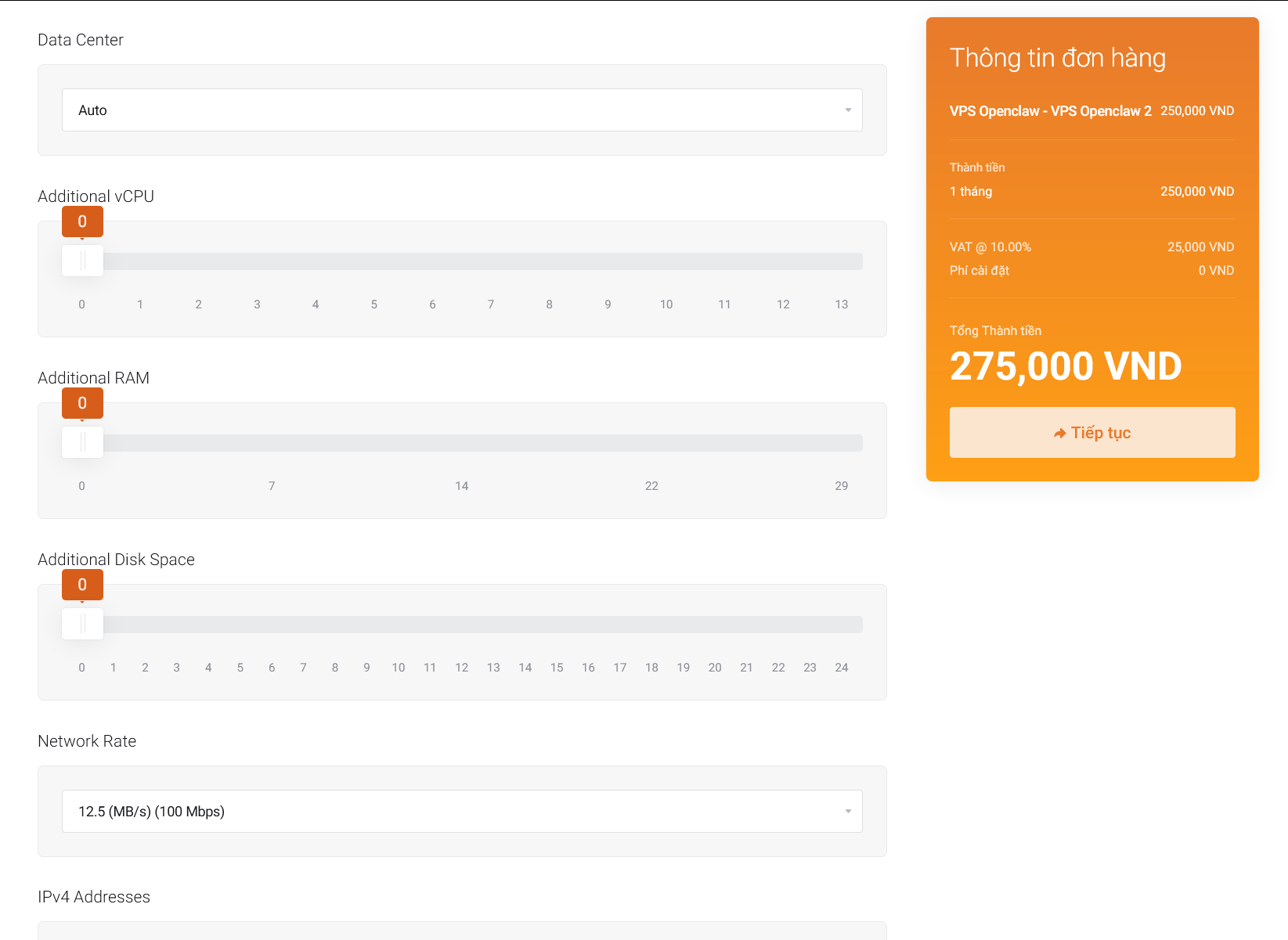Viewport: 1288px width, 940px height.
Task: Set vCPU slider at tick label 8
Action: [550, 304]
